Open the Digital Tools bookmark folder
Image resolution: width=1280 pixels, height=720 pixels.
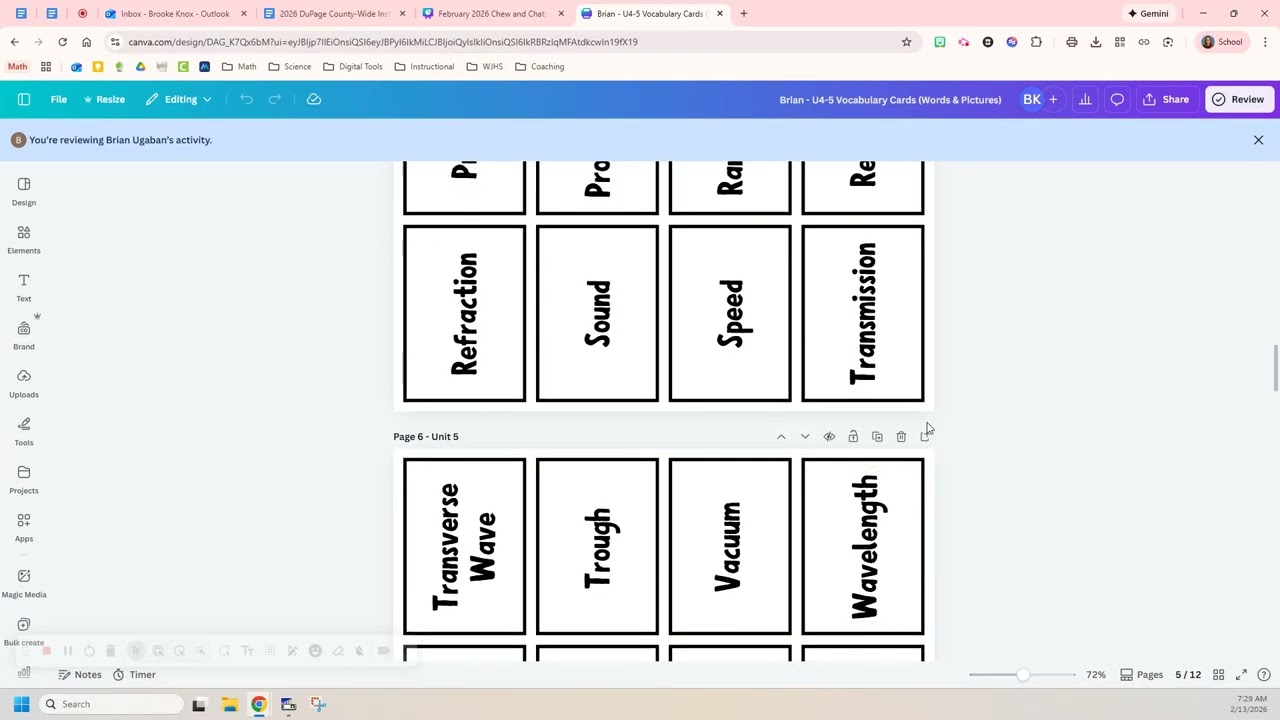(x=353, y=67)
